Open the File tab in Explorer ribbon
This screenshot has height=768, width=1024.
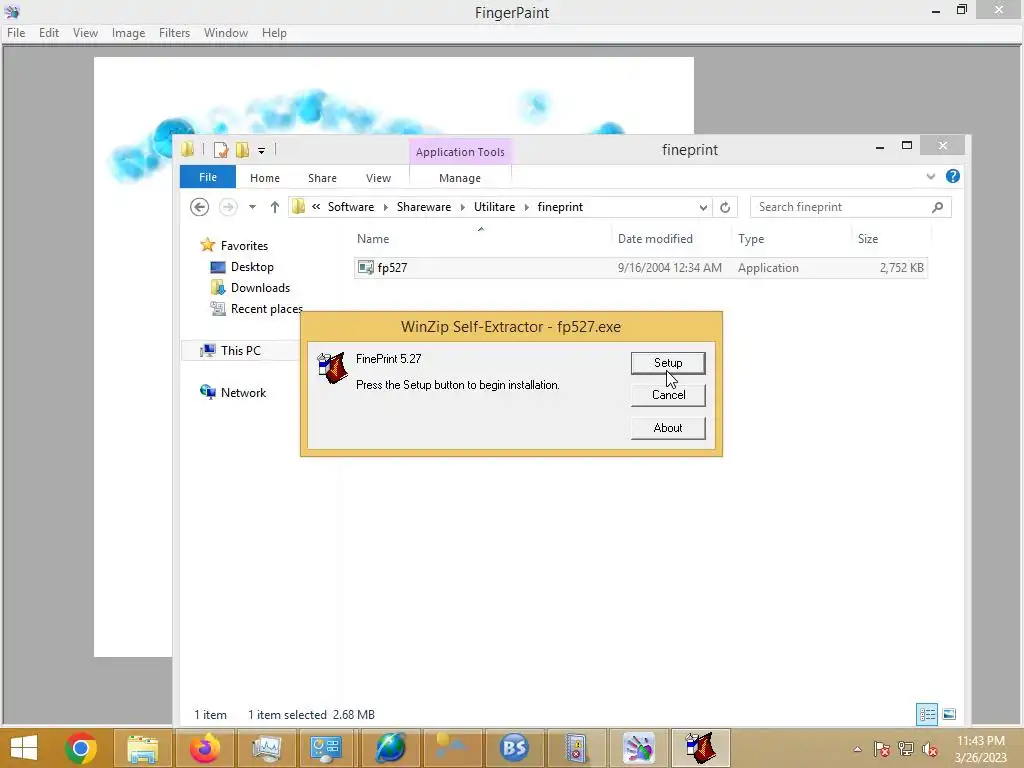tap(208, 177)
